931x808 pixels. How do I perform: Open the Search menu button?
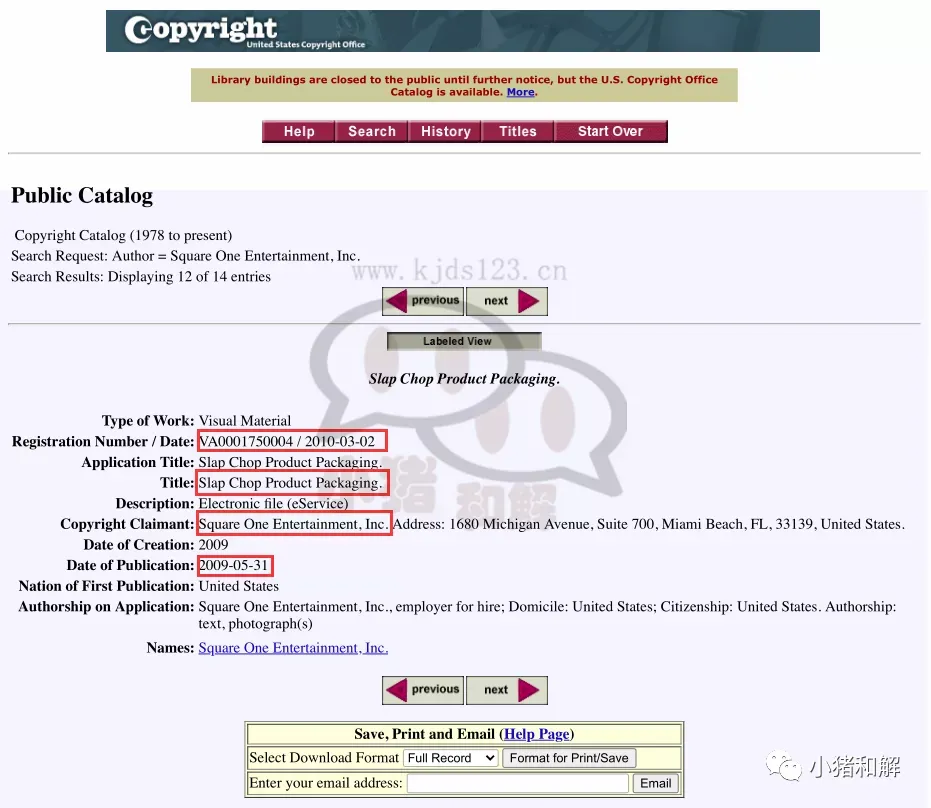[x=372, y=131]
